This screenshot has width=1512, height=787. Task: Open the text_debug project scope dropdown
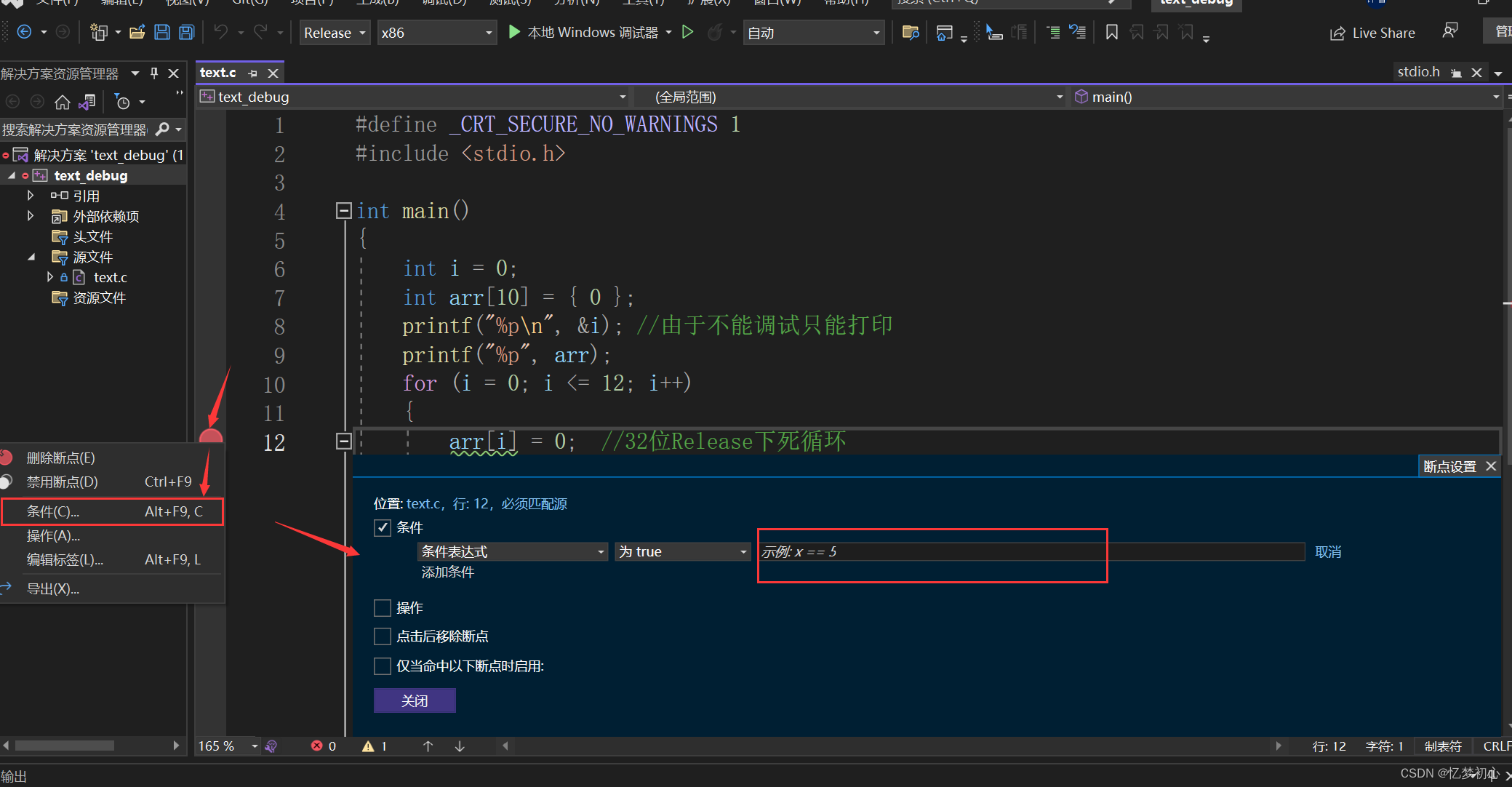[413, 97]
